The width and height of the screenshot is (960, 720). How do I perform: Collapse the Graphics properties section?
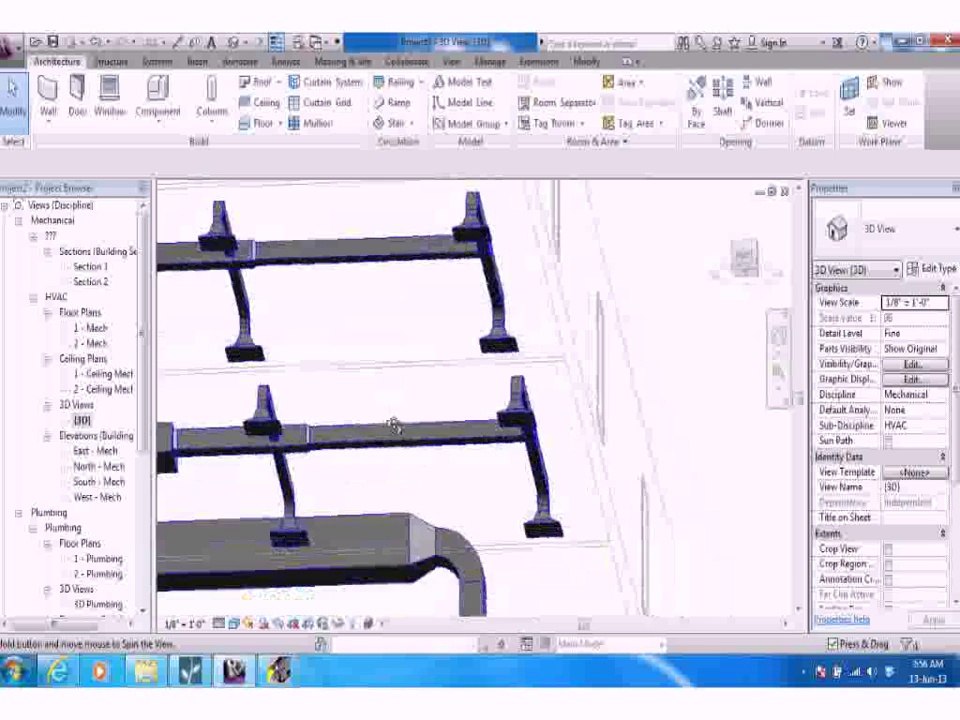pos(943,288)
